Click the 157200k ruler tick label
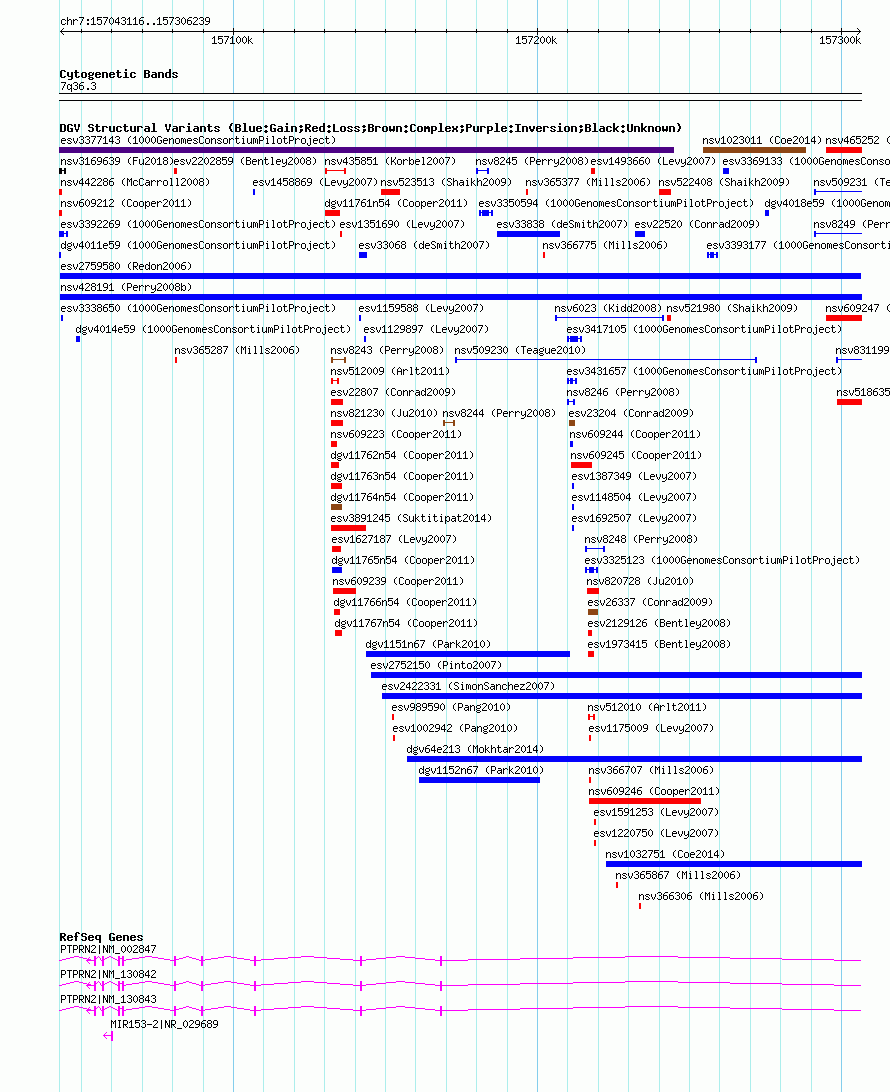The width and height of the screenshot is (890, 1092). [536, 40]
